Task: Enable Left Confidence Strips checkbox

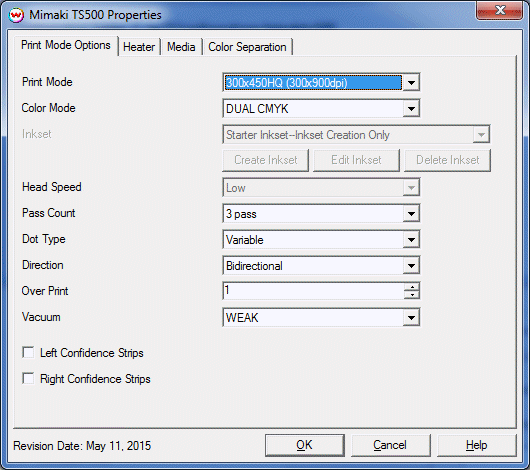Action: 28,352
